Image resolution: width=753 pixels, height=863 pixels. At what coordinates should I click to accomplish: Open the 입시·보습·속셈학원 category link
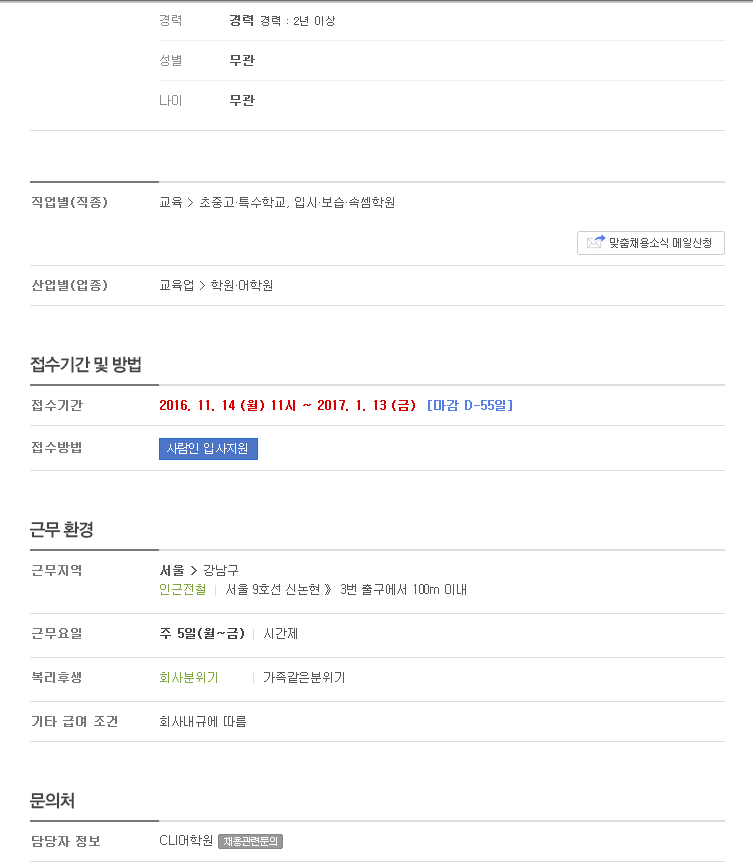(x=345, y=203)
